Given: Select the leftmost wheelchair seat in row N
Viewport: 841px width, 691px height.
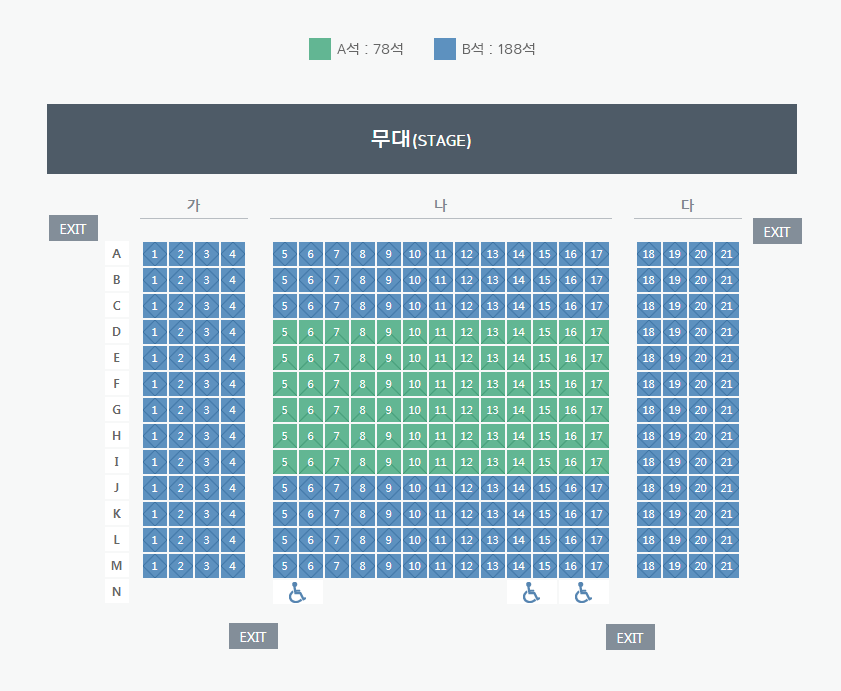Looking at the screenshot, I should click(298, 592).
